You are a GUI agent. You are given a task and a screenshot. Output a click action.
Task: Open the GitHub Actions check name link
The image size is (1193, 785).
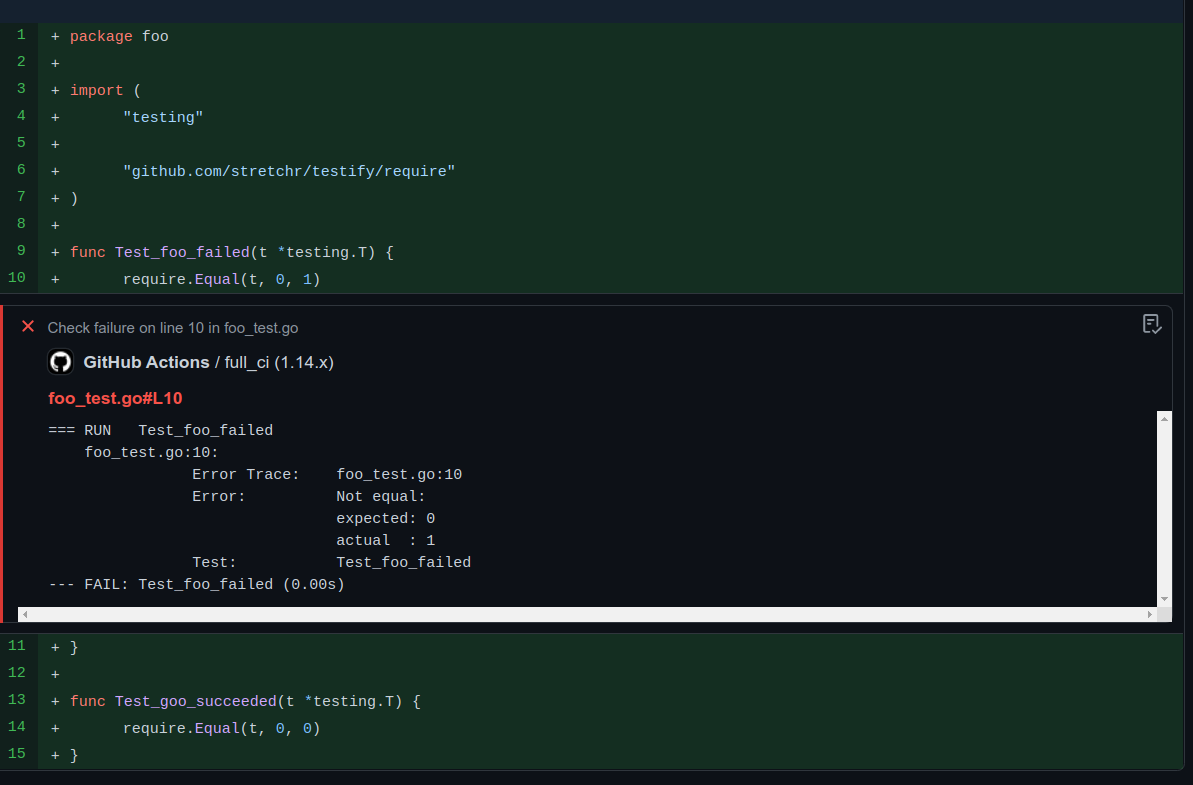[146, 362]
